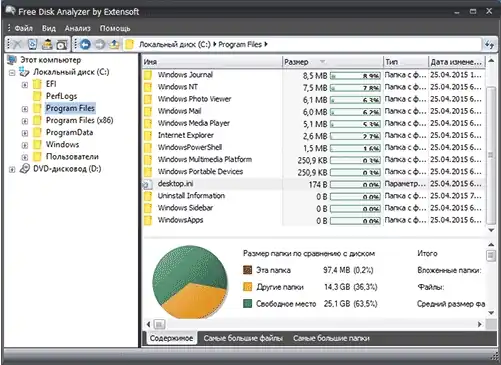Image resolution: width=501 pixels, height=365 pixels.
Task: Switch to the Содержимое tab
Action: [x=171, y=338]
